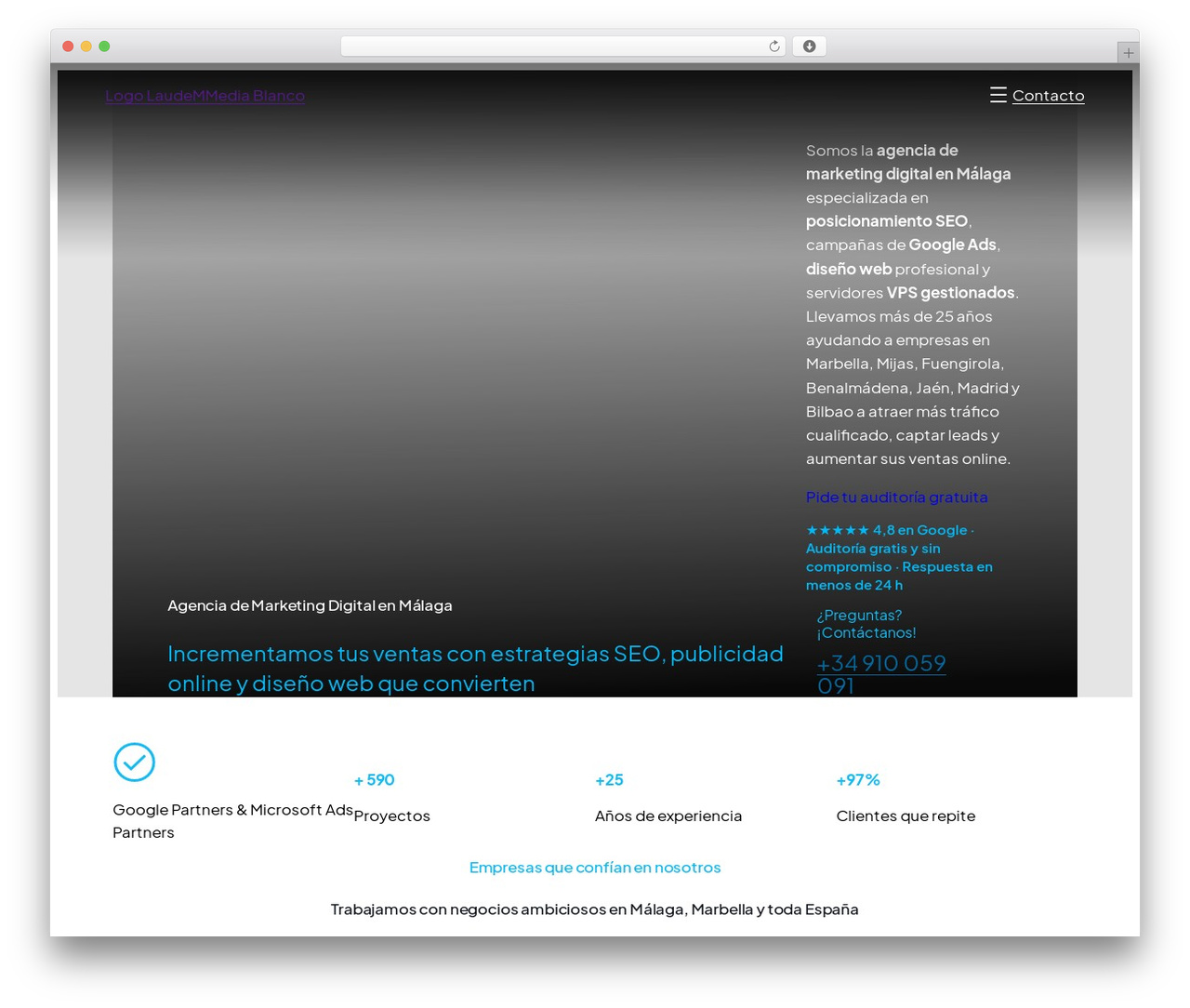Click the Logo LaudeMMedia Blanco link

point(205,96)
